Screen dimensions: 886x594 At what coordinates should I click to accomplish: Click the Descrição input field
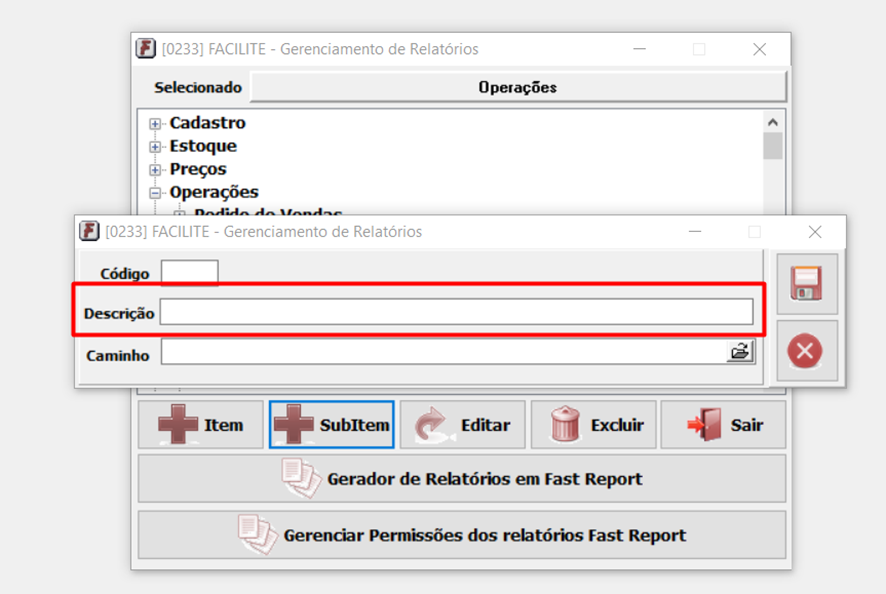(457, 312)
